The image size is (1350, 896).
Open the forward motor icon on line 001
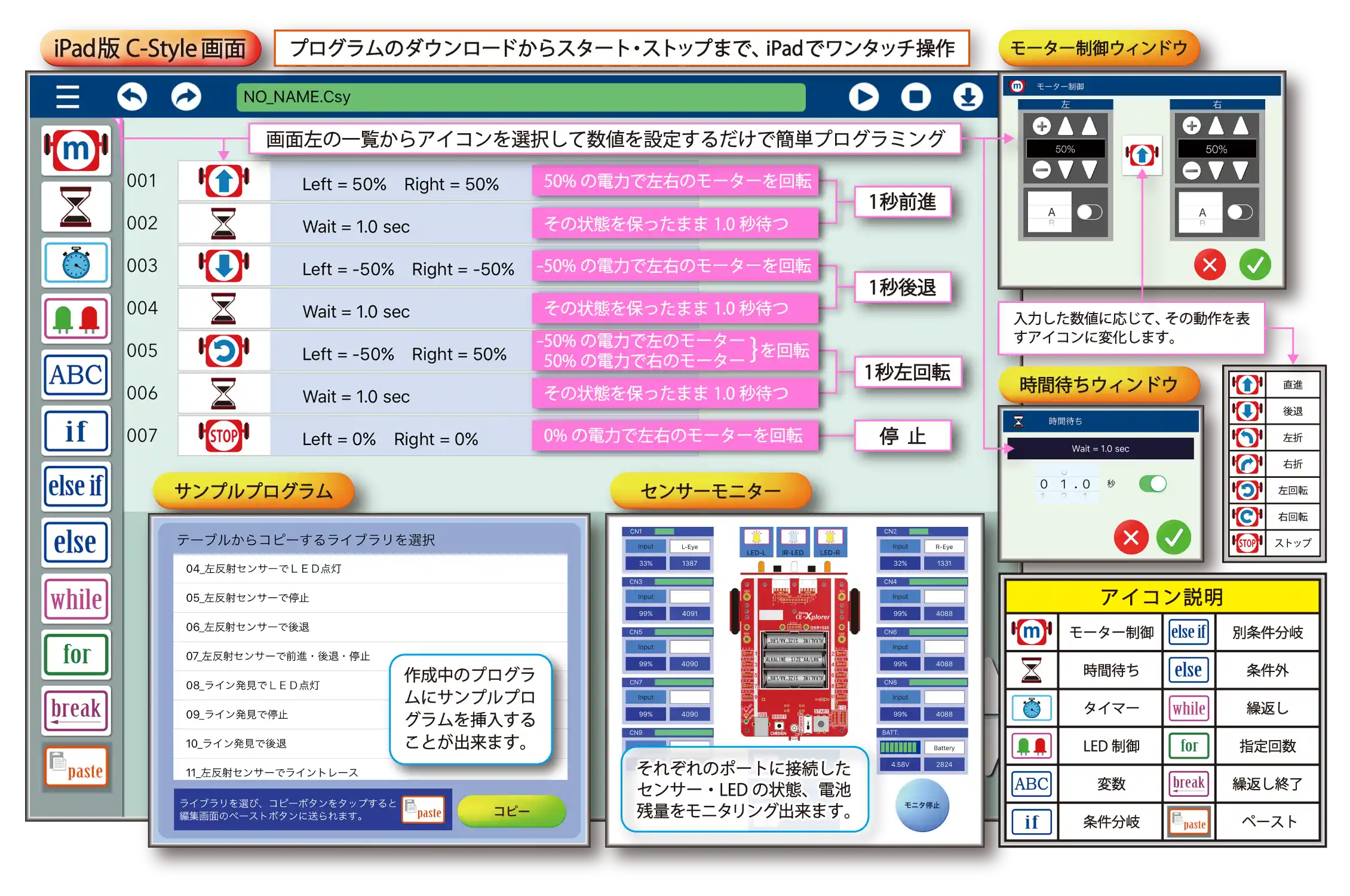click(224, 181)
